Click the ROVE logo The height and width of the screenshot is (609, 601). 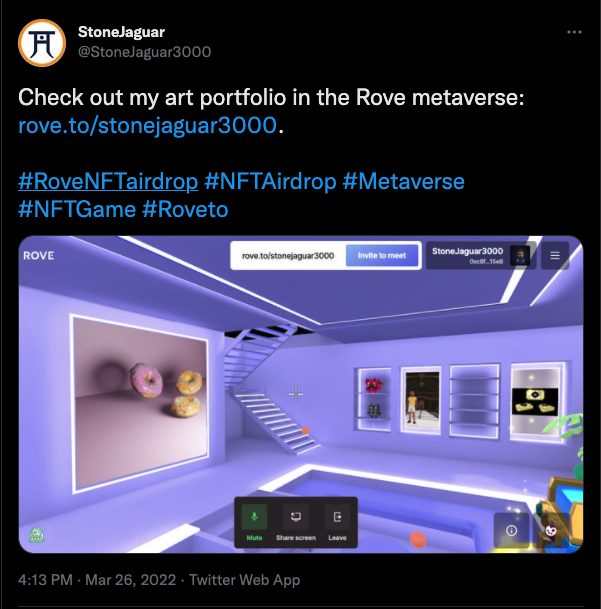(38, 256)
